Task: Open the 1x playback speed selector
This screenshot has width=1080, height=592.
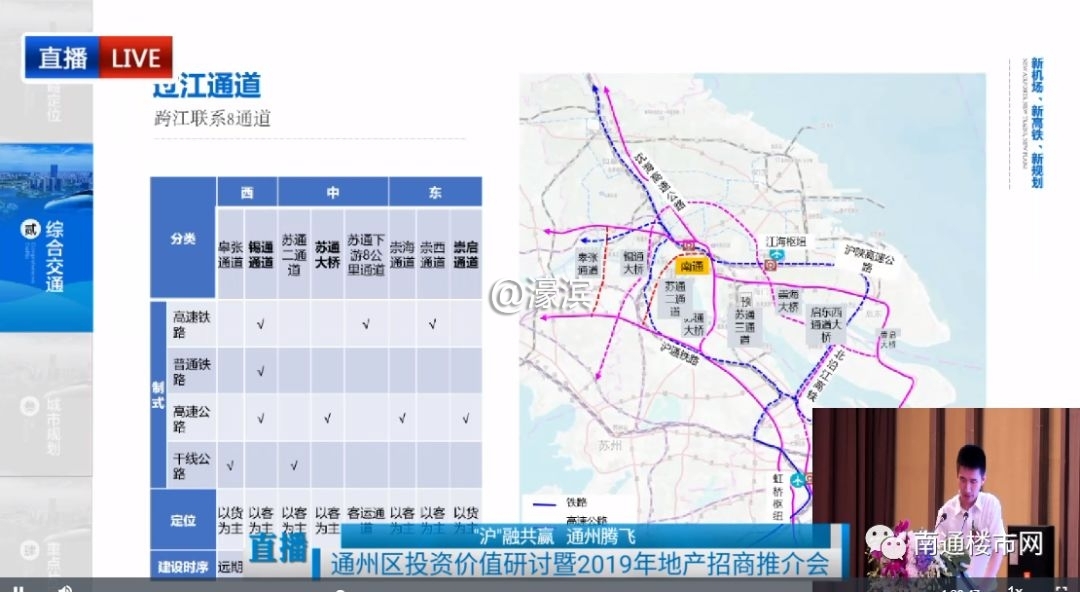Action: tap(1018, 587)
